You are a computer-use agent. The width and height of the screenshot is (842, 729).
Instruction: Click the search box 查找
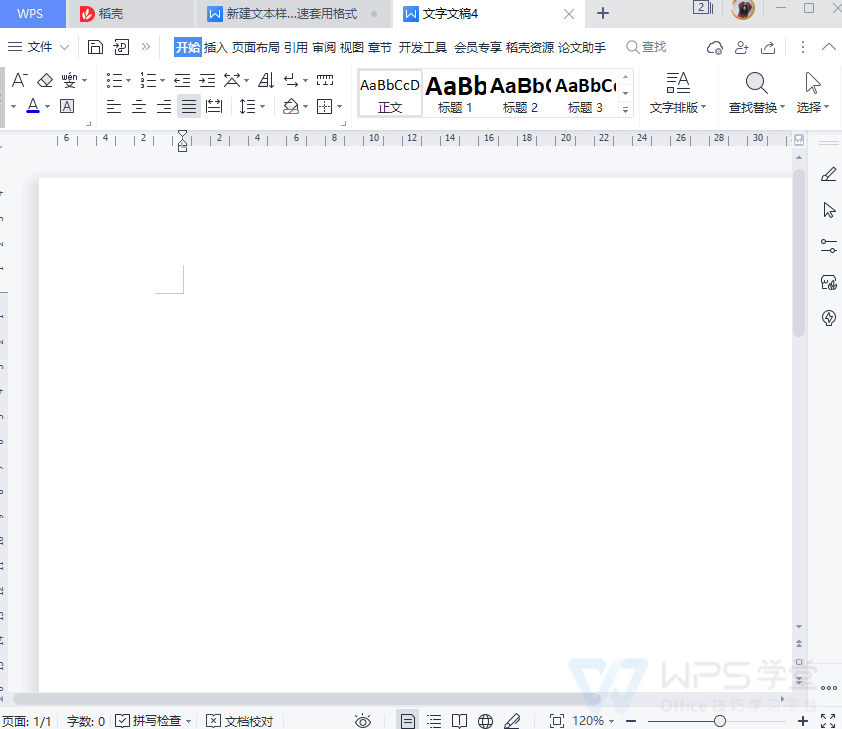[x=647, y=47]
